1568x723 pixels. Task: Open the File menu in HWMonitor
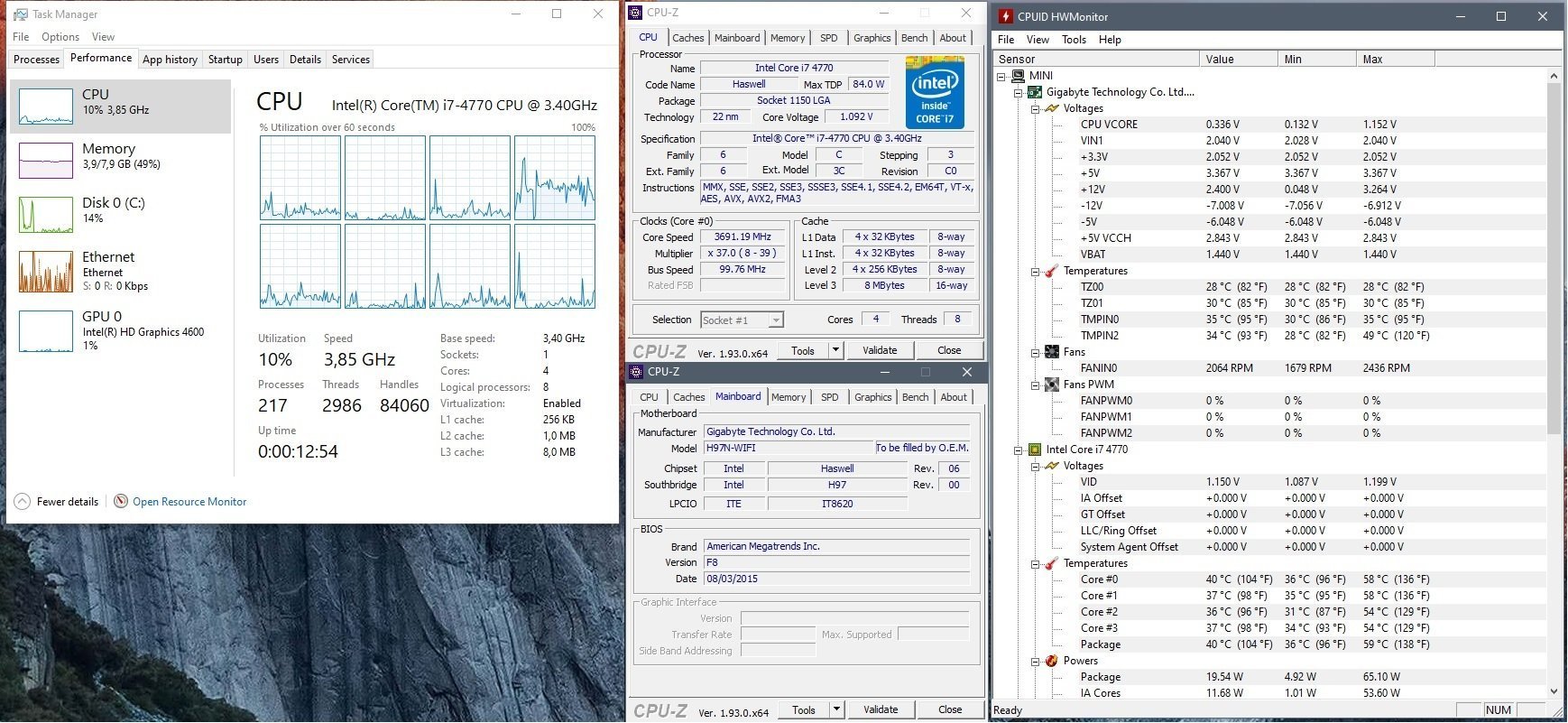tap(1006, 40)
